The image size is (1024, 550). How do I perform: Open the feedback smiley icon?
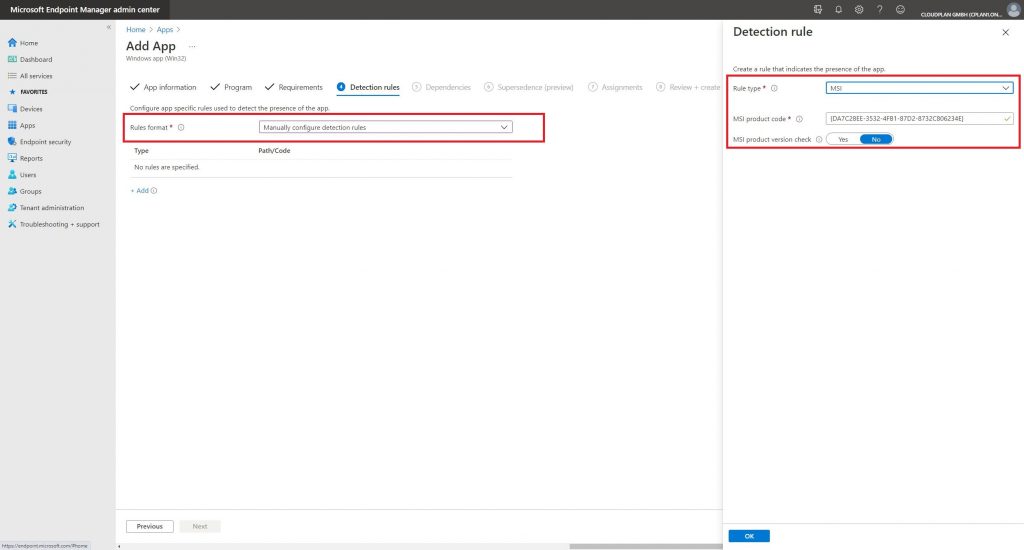tap(901, 10)
